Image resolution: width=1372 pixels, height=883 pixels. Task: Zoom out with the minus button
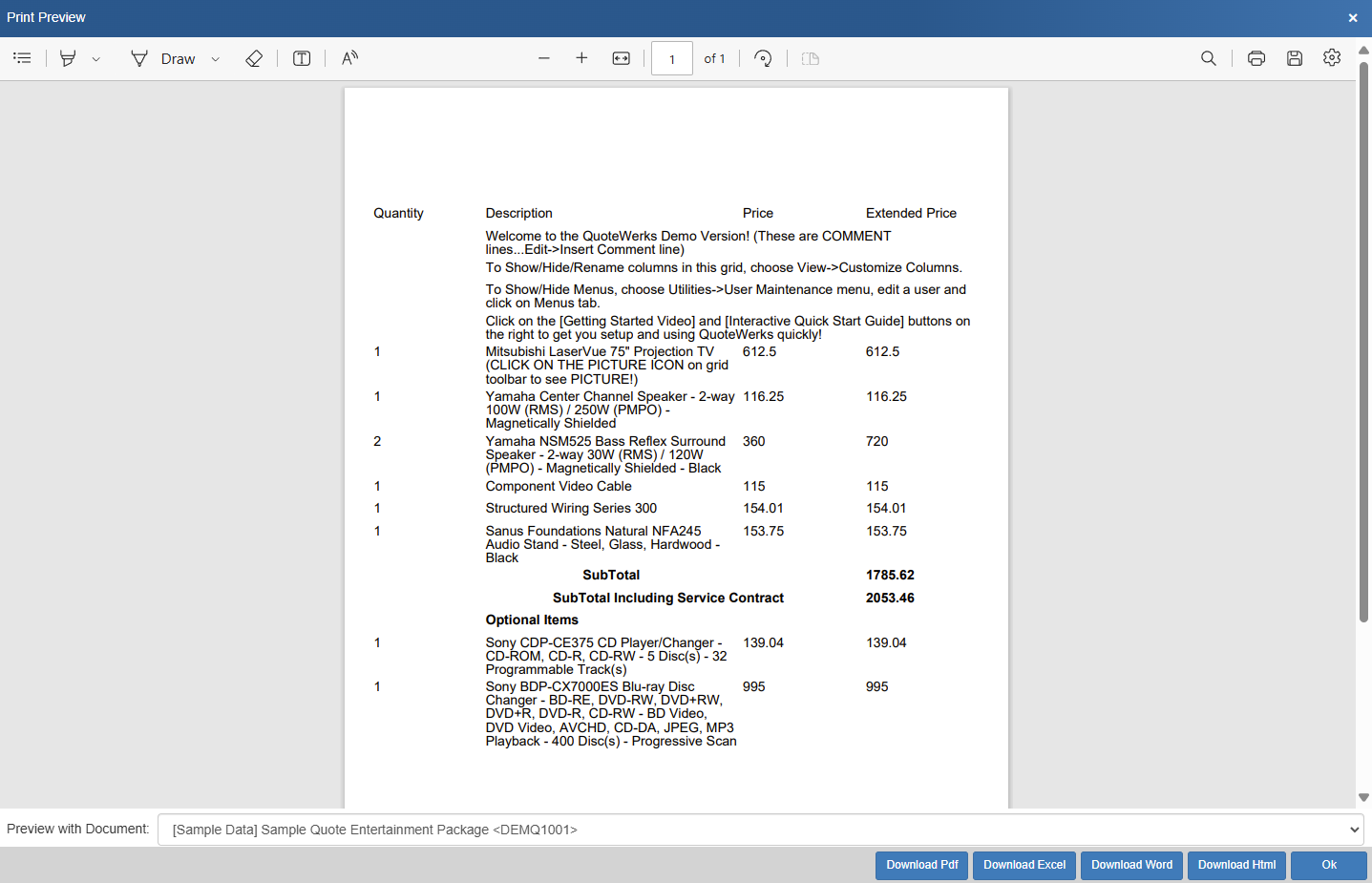[544, 58]
